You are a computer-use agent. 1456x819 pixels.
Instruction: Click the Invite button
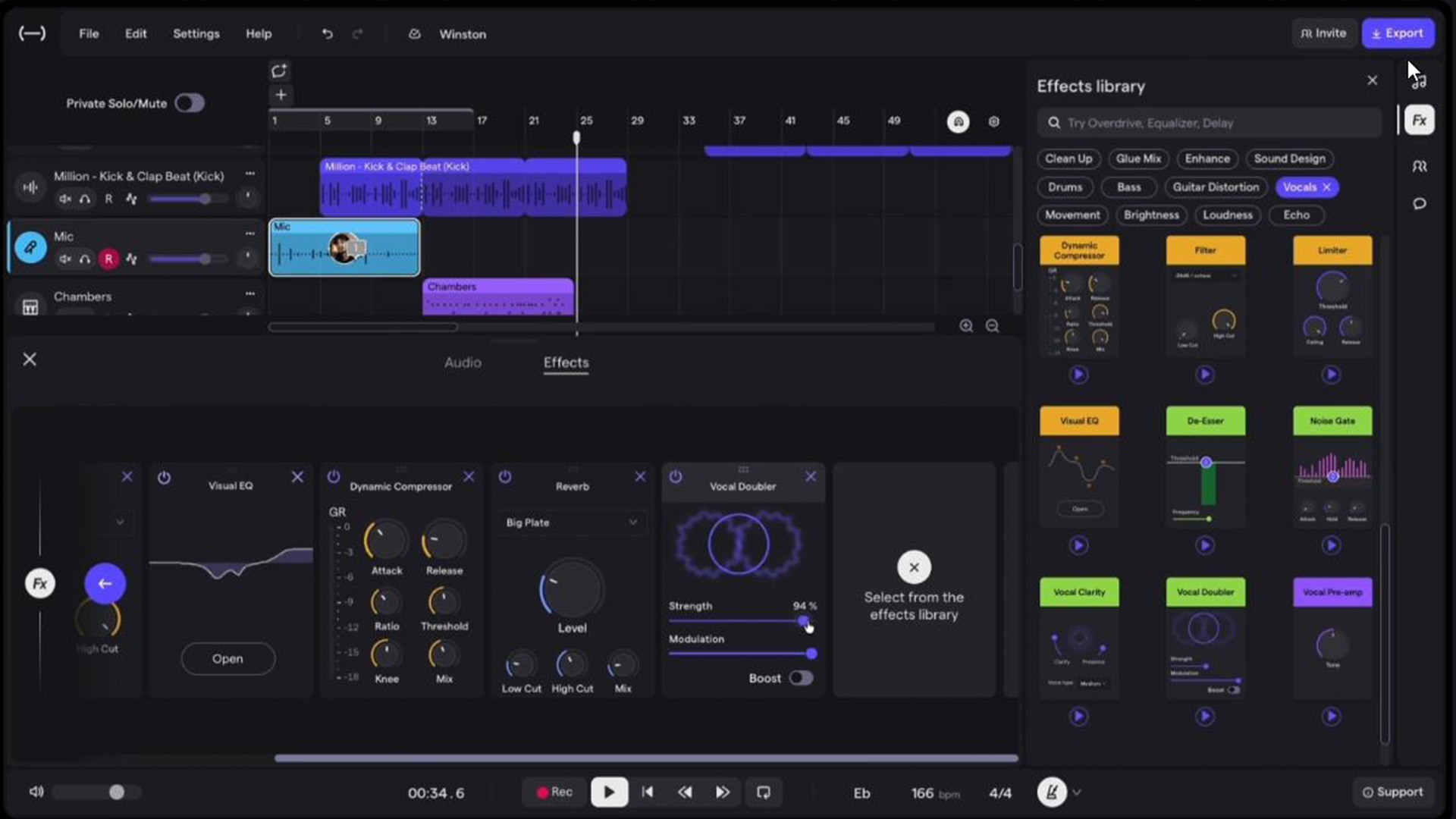[x=1323, y=33]
